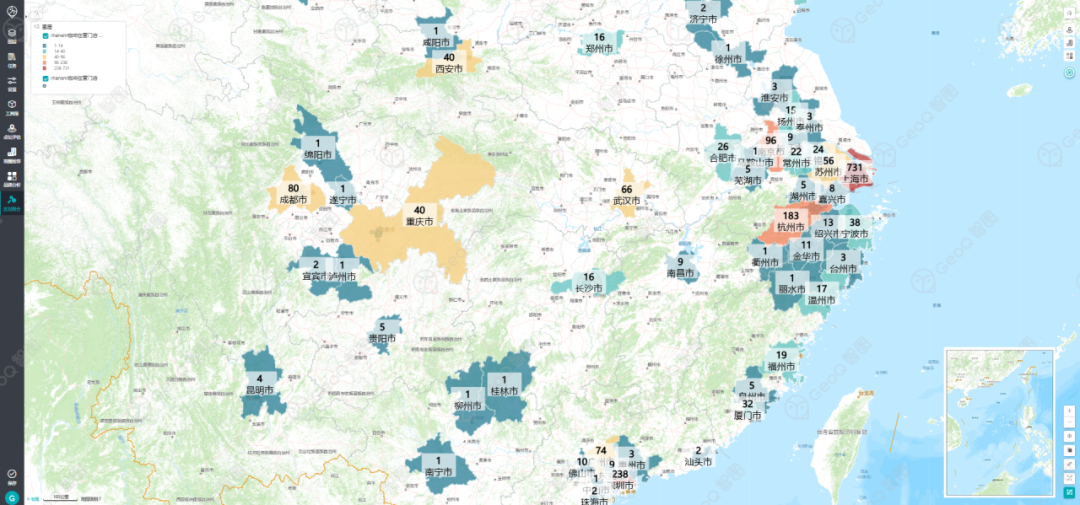Open the 点位评估 location pin item
This screenshot has height=505, width=1080.
(12, 131)
